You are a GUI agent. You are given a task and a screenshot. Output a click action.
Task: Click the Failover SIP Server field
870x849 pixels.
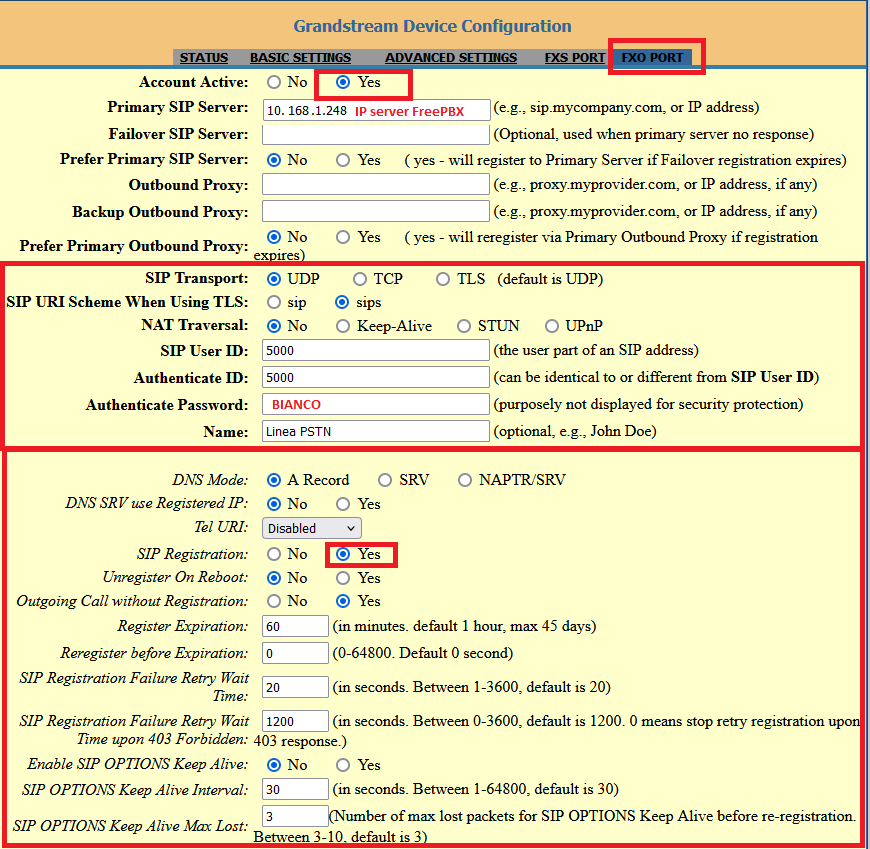376,134
